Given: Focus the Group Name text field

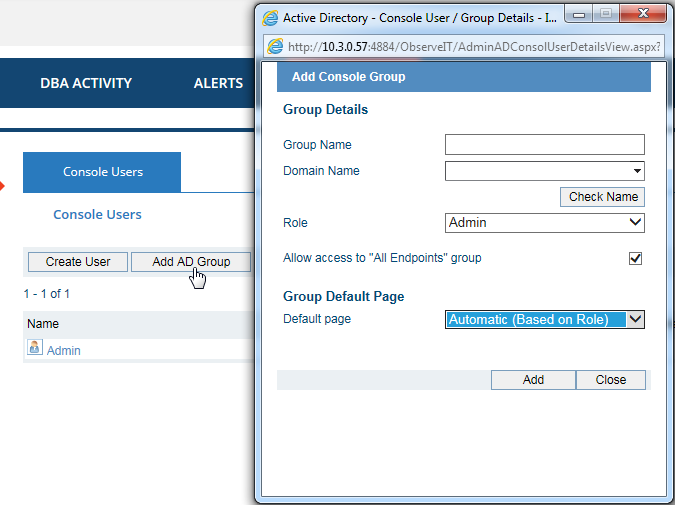Looking at the screenshot, I should (x=544, y=145).
